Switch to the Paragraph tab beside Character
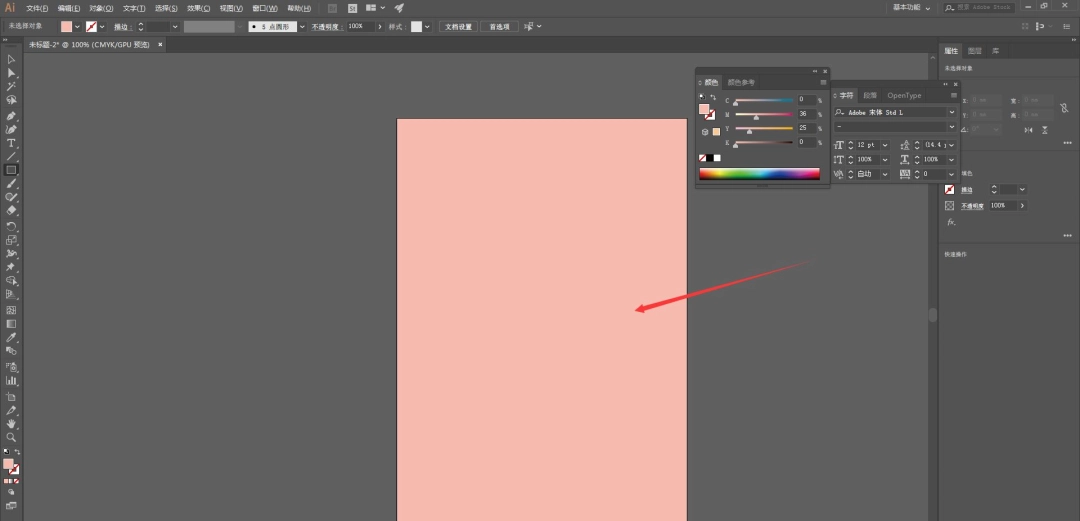 (870, 95)
